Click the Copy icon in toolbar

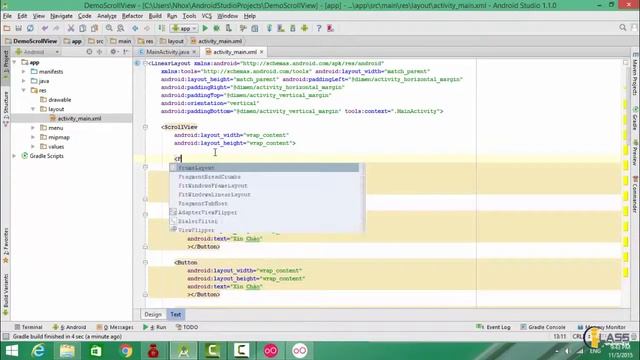click(x=82, y=28)
